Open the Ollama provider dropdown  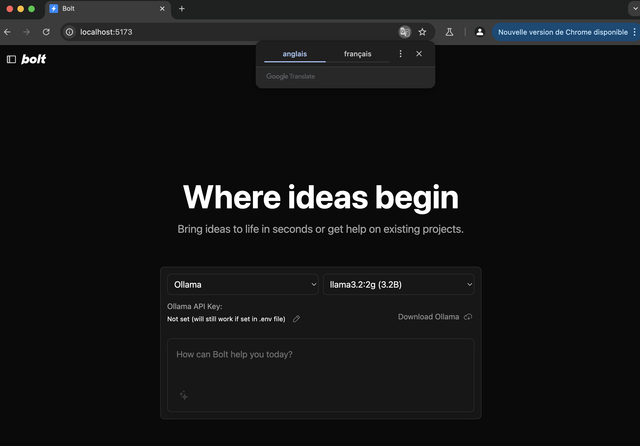(x=243, y=284)
